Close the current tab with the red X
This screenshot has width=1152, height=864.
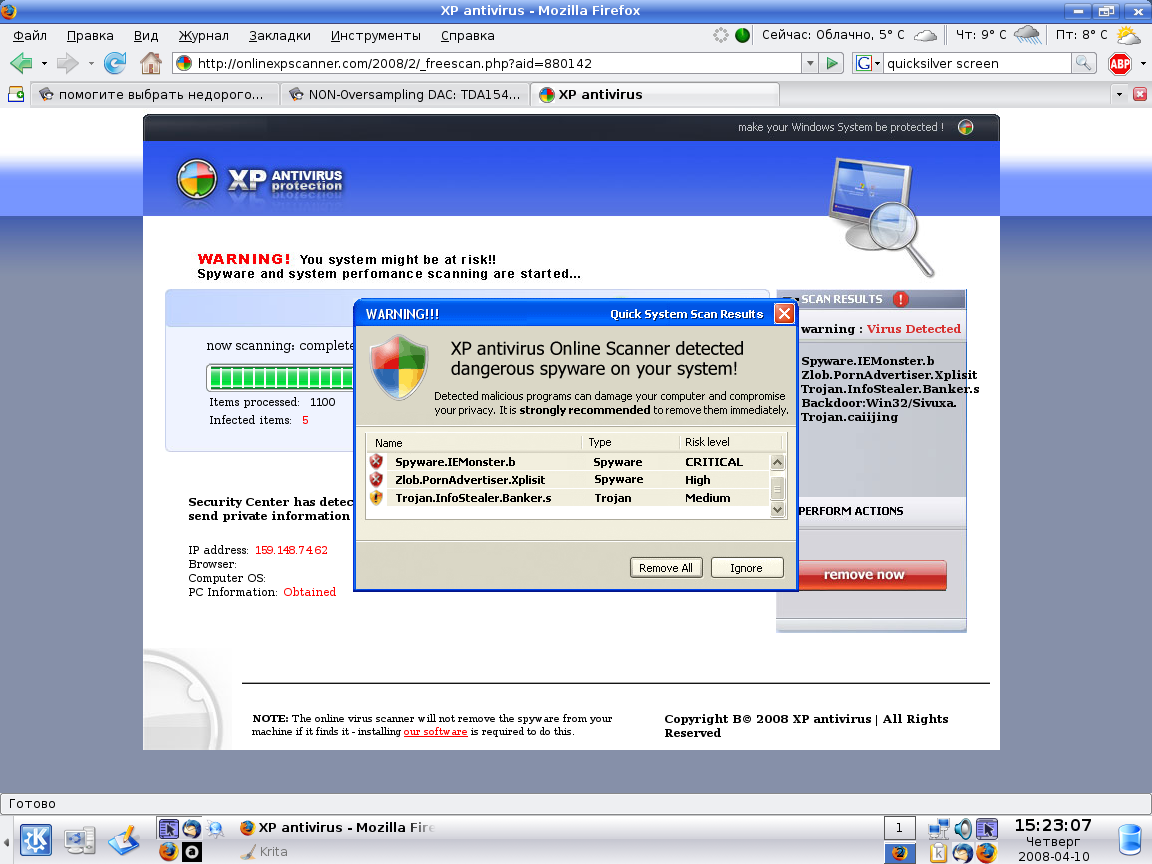[1140, 94]
